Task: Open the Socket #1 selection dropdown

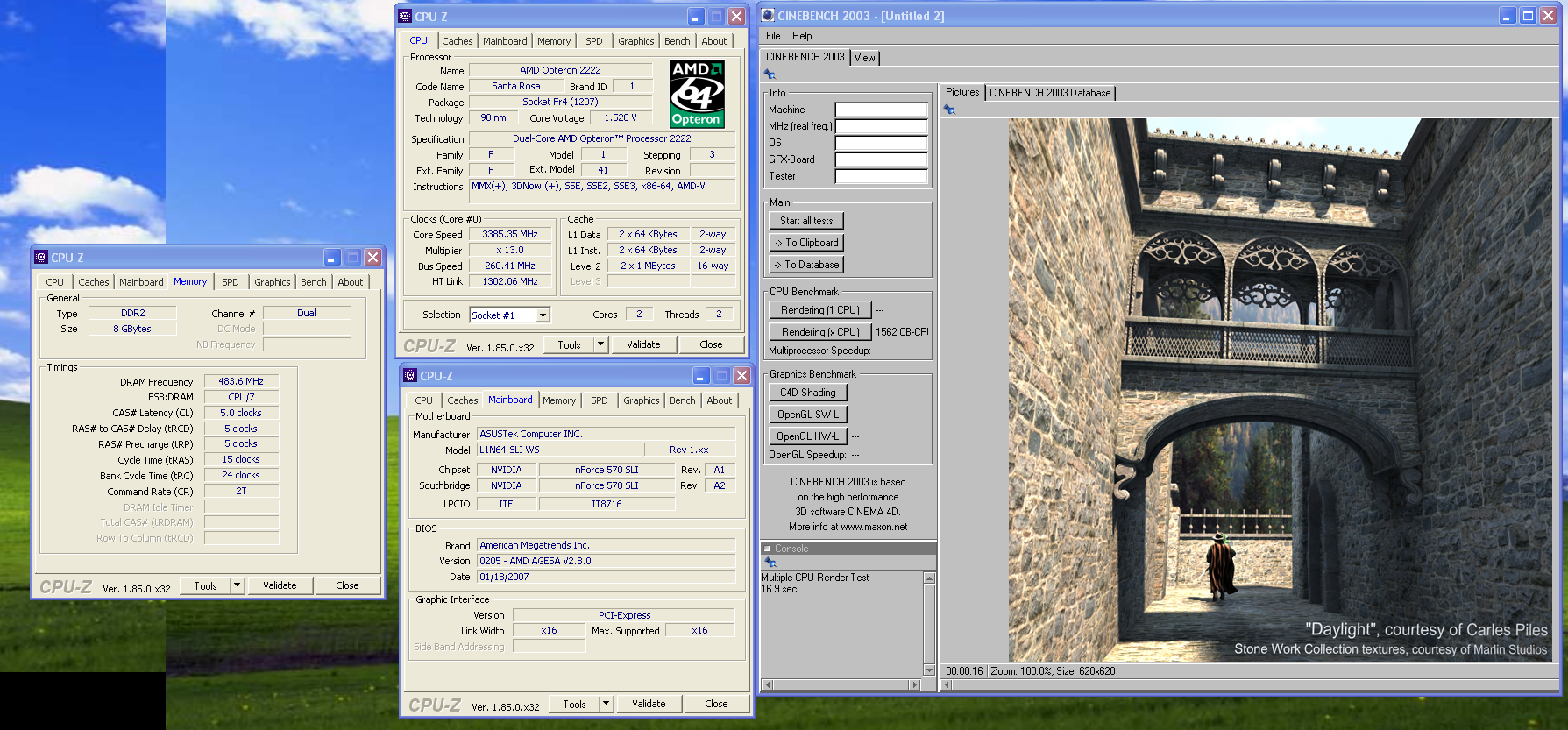Action: click(x=543, y=315)
